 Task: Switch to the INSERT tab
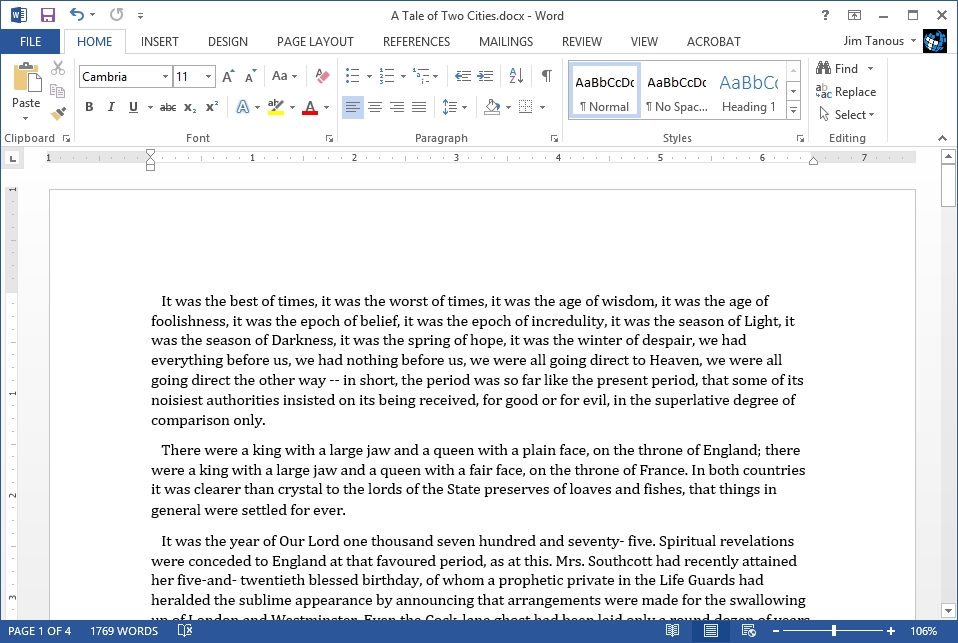click(159, 42)
